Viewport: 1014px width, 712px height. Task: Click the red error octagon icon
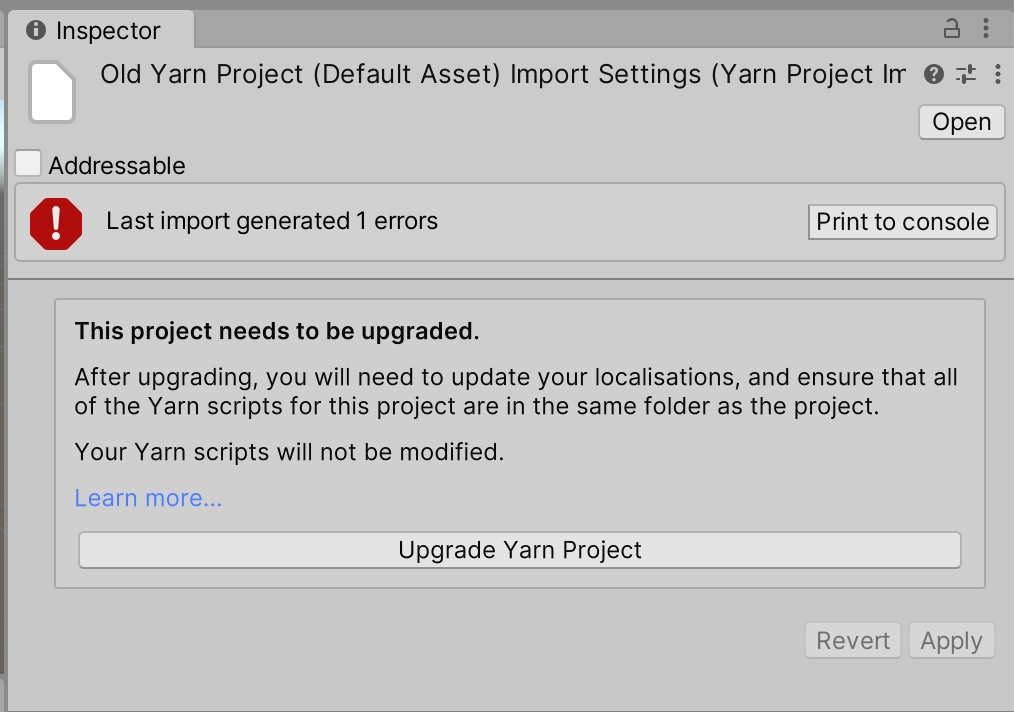[56, 222]
